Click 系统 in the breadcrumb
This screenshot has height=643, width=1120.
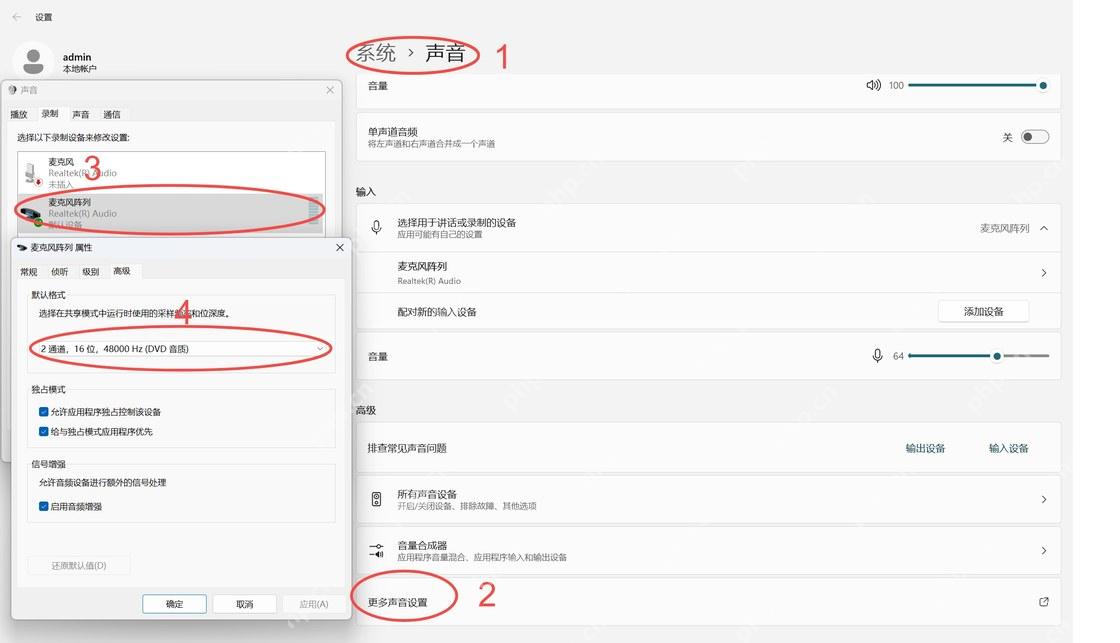tap(376, 53)
